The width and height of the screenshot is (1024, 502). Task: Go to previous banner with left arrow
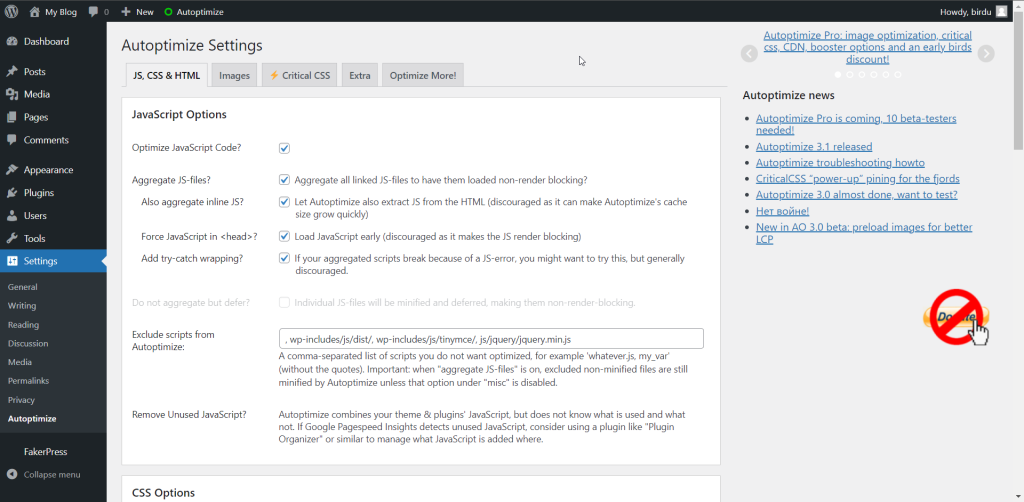(x=749, y=54)
